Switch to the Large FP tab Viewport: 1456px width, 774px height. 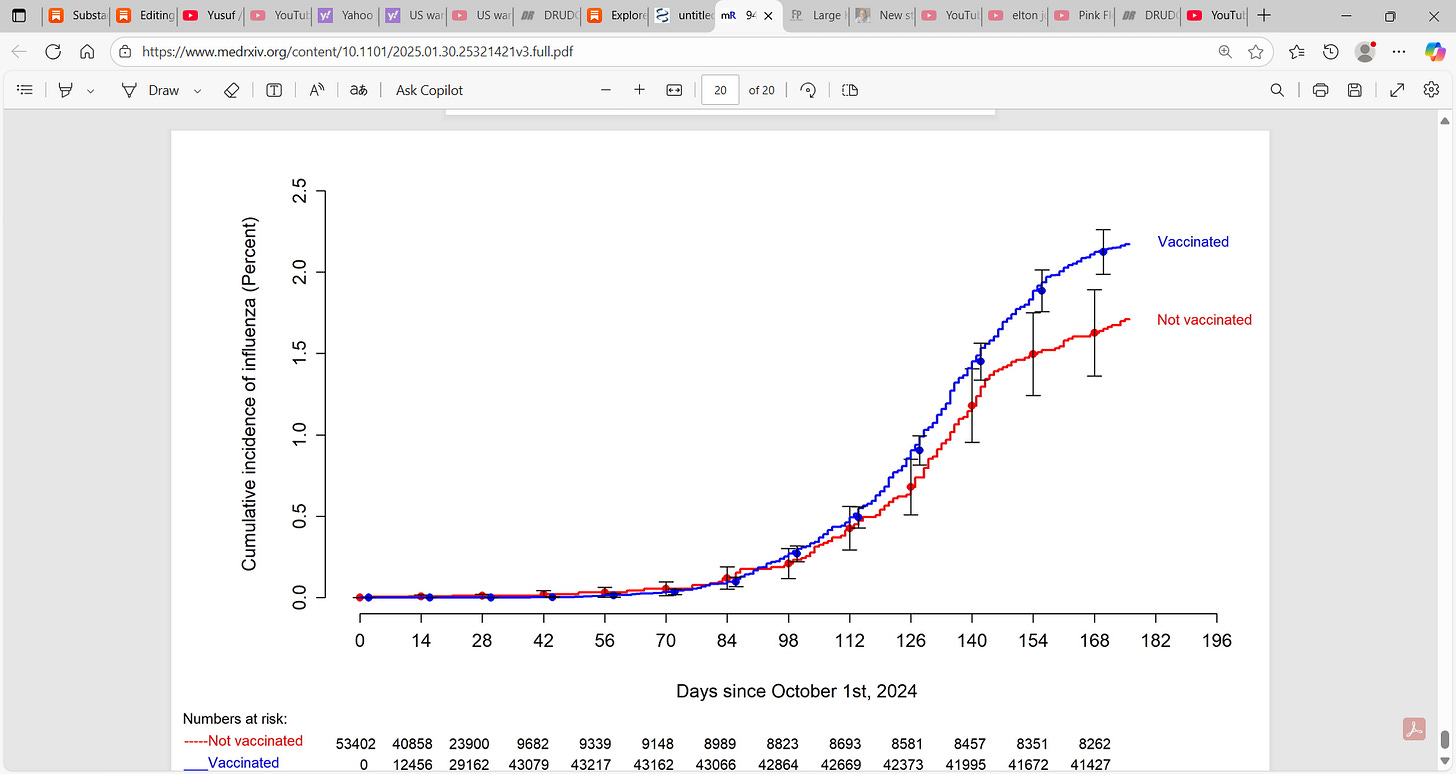[x=815, y=16]
